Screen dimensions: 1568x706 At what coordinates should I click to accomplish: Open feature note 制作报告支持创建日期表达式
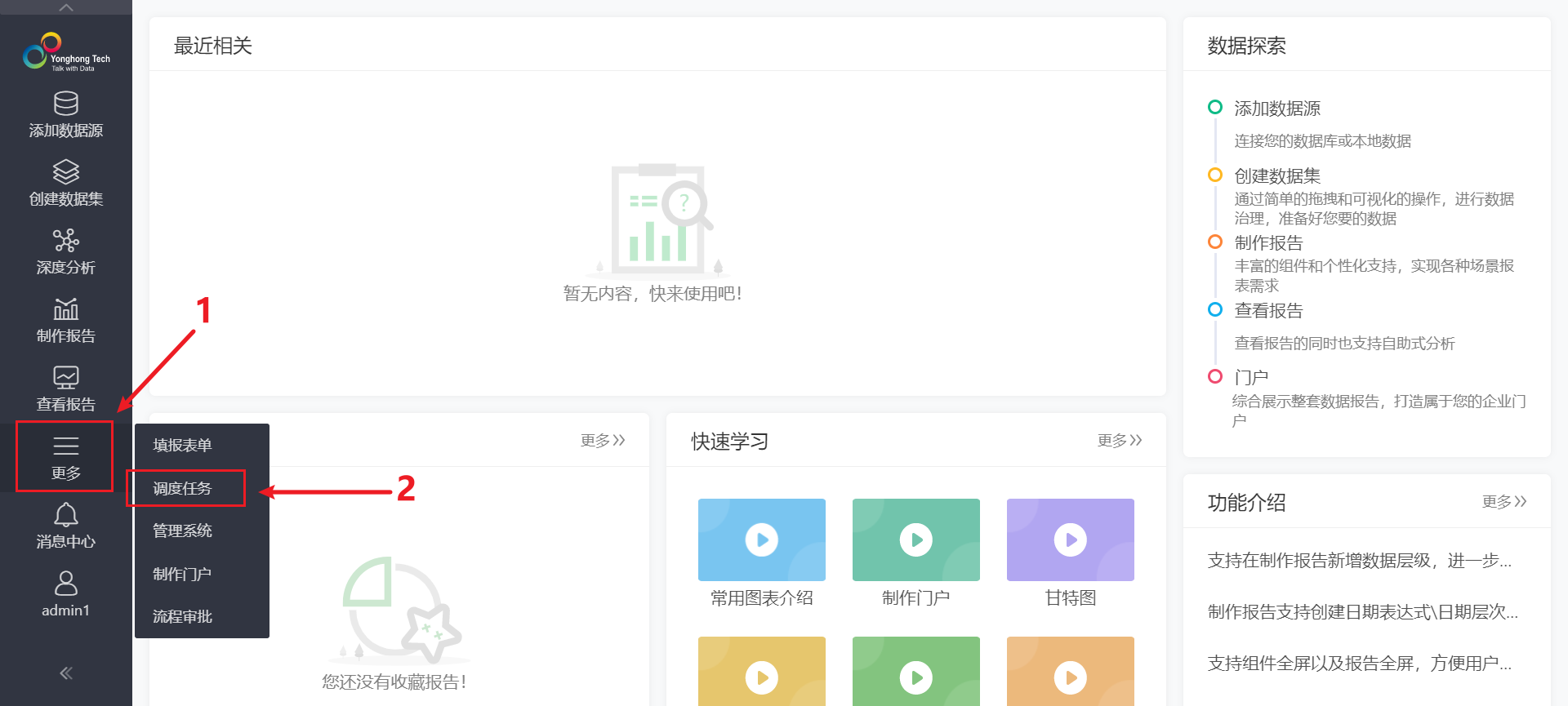point(1363,612)
